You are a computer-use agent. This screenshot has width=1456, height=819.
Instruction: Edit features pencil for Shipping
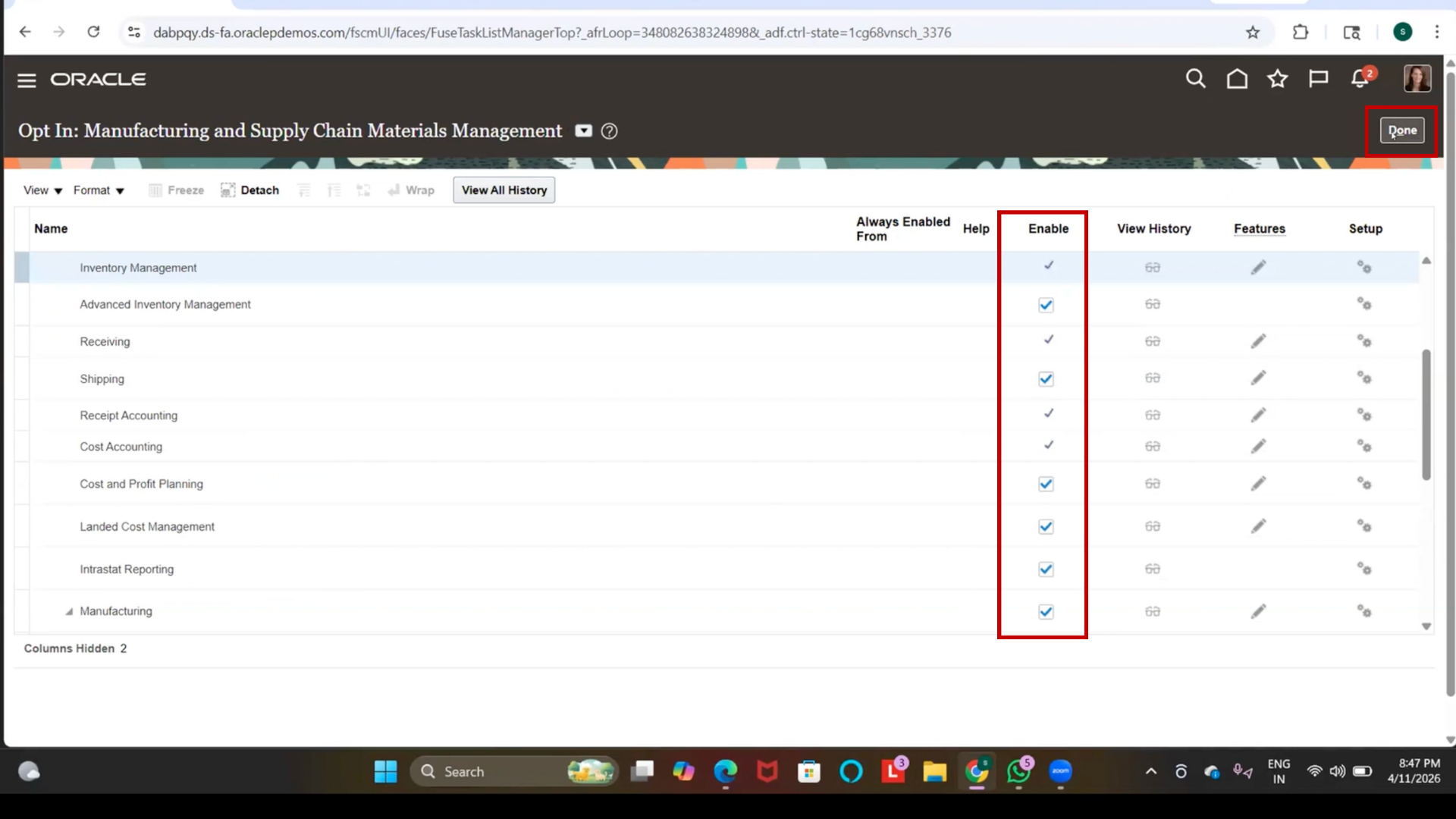[1259, 378]
